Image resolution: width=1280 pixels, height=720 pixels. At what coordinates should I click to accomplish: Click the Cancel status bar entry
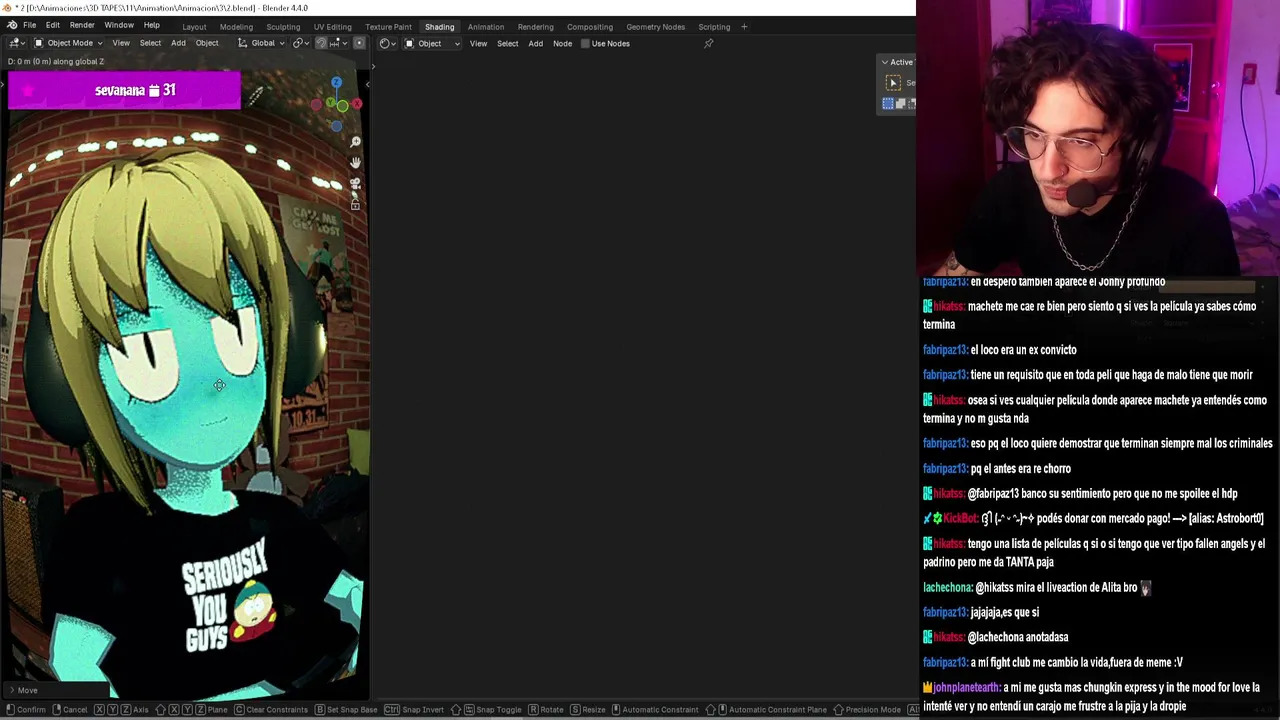point(68,709)
